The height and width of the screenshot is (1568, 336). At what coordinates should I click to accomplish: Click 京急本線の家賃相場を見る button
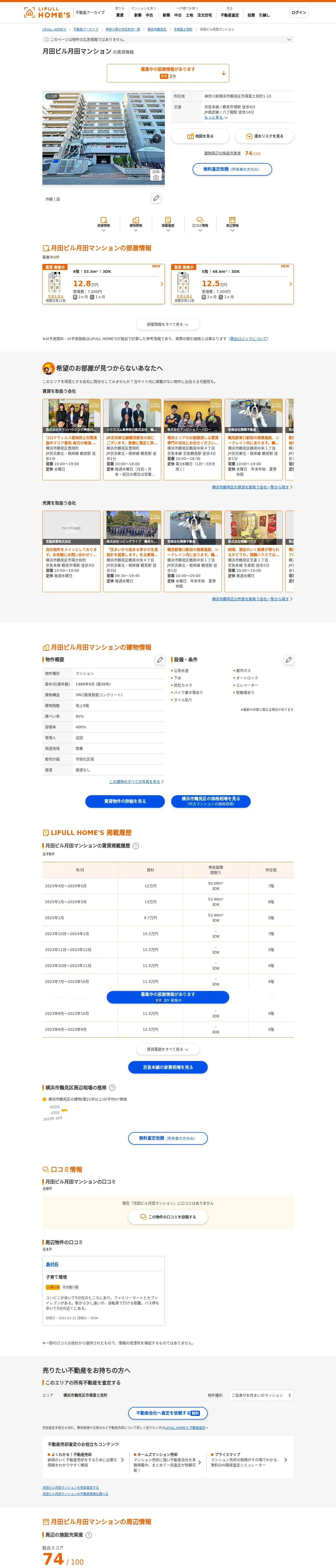click(x=168, y=1067)
